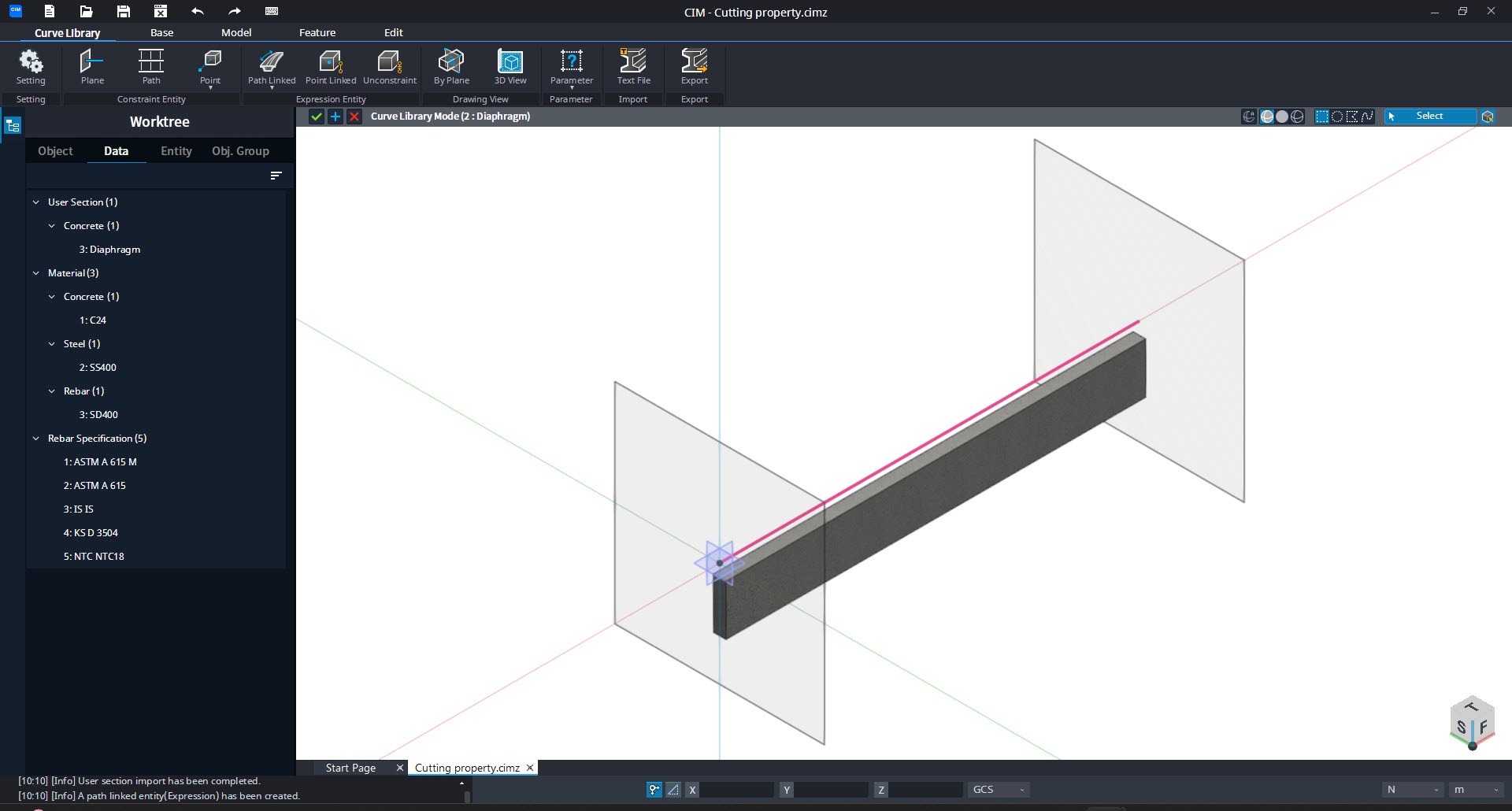This screenshot has height=811, width=1512.
Task: Collapse the Steel (1) node
Action: [x=52, y=344]
